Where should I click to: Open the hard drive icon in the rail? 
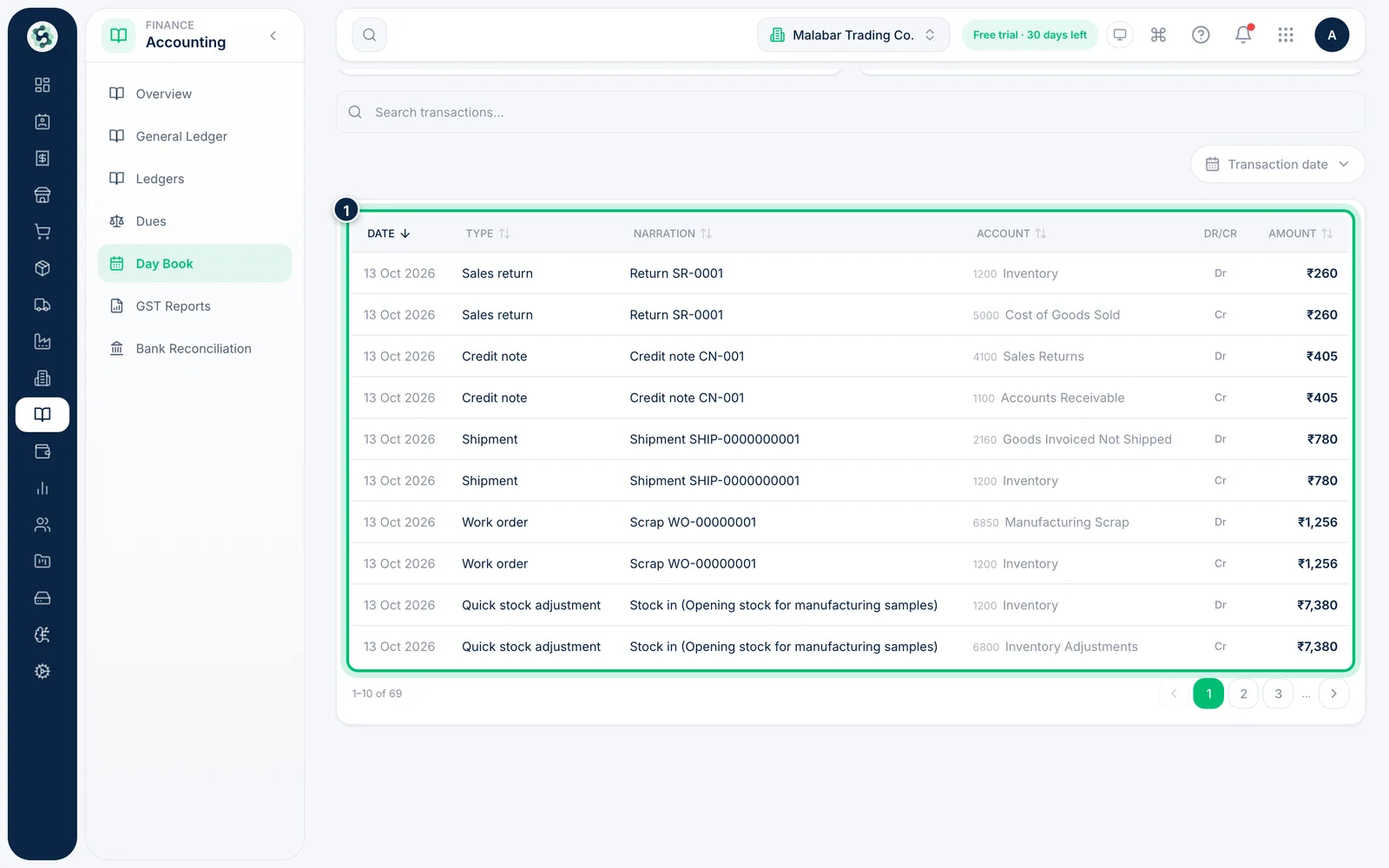(42, 598)
